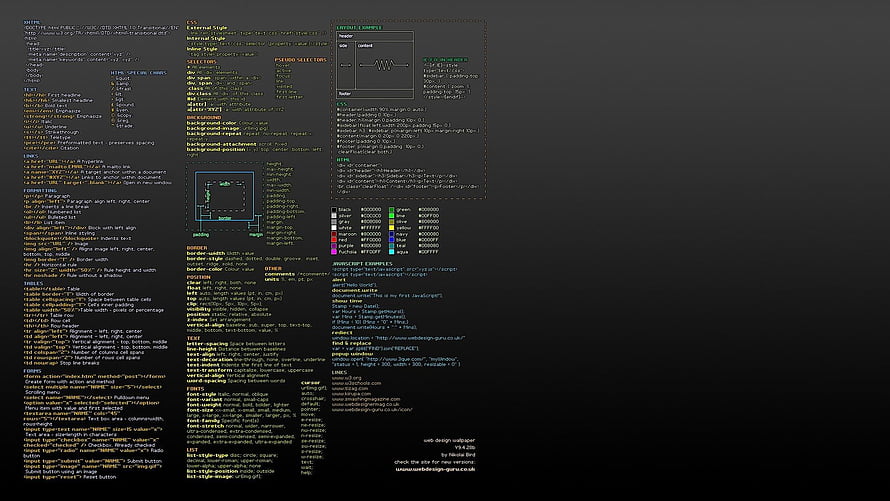Click the POSITION section heading
This screenshot has width=890, height=501.
pos(199,277)
